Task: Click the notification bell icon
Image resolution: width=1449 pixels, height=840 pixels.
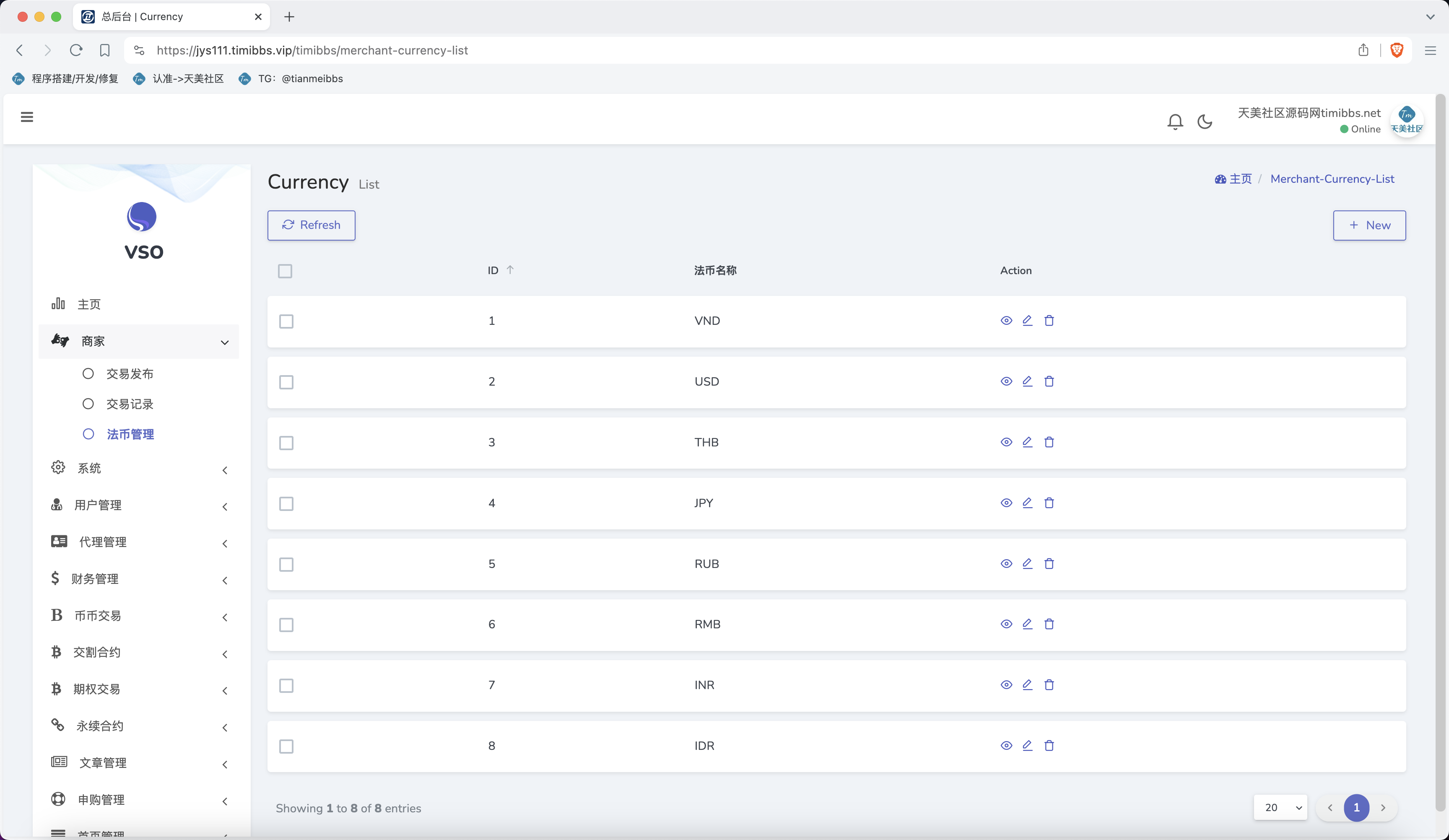Action: (1175, 121)
